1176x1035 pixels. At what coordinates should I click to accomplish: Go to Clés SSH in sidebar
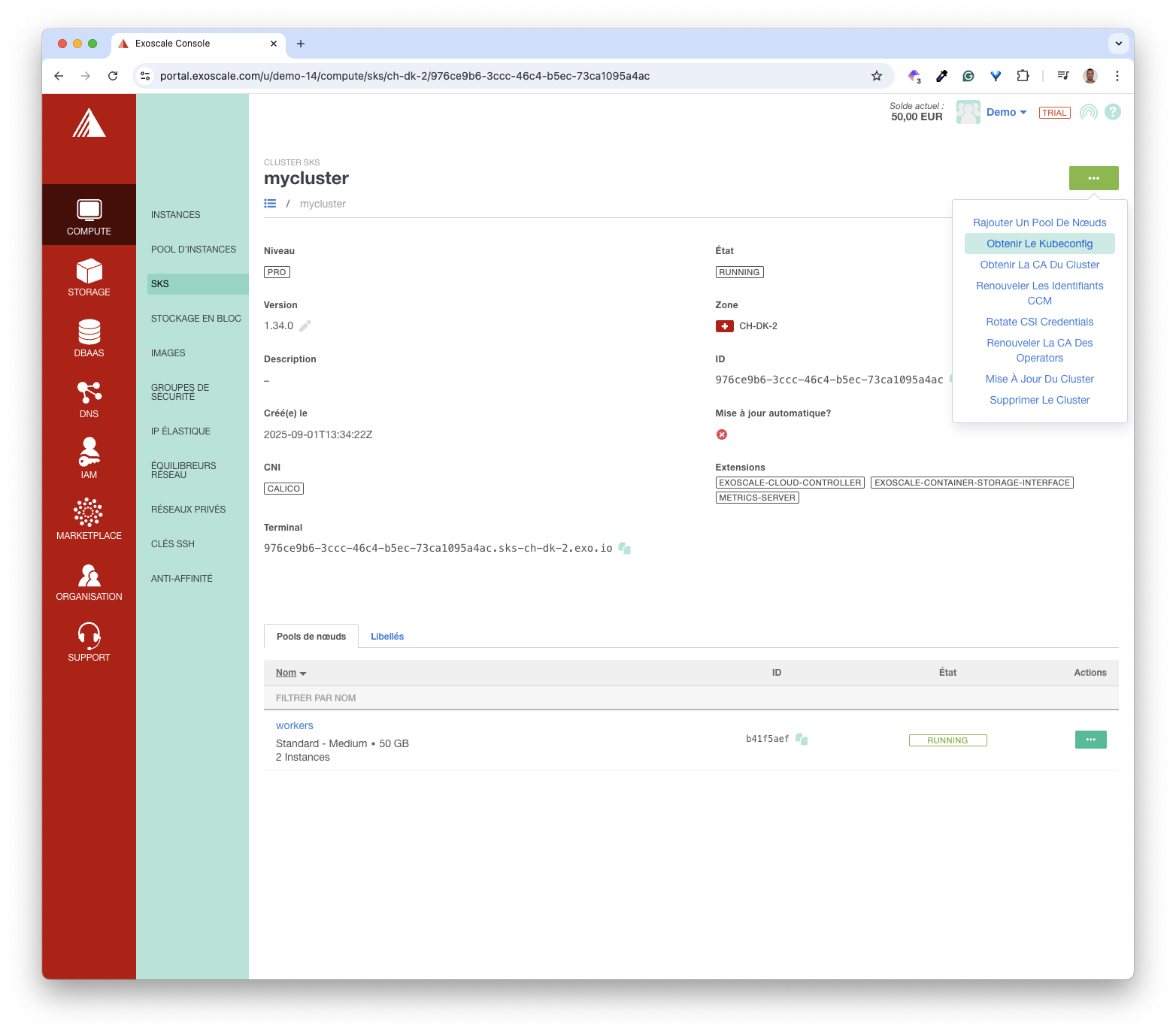pyautogui.click(x=173, y=544)
